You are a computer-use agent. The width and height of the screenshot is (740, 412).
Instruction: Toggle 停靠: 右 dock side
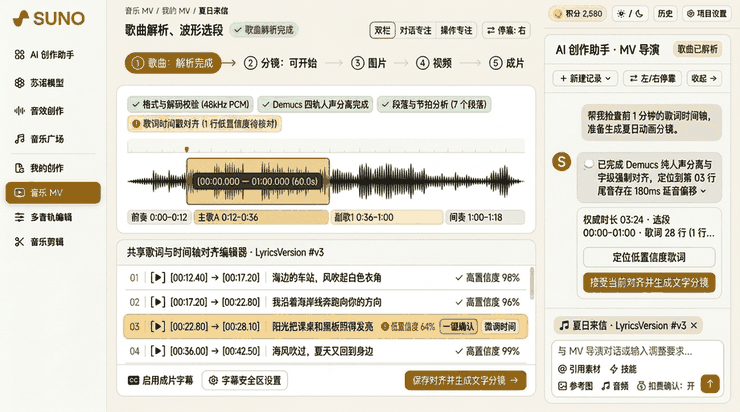506,31
